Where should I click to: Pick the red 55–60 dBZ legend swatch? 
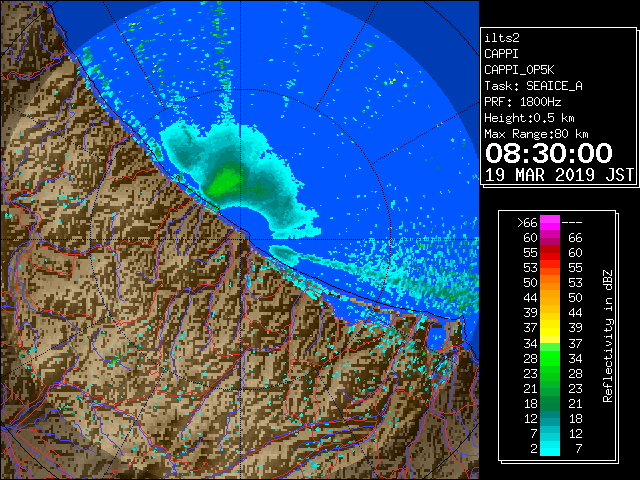pyautogui.click(x=550, y=253)
